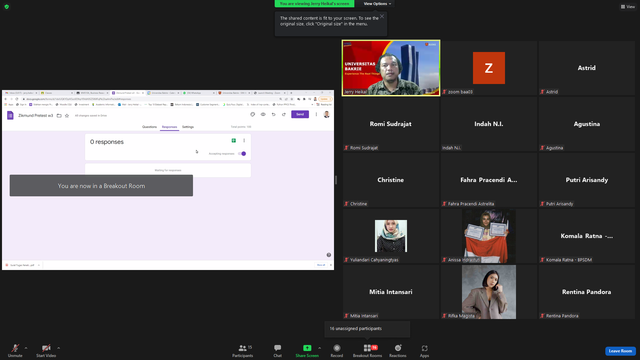Open the Reactions menu
This screenshot has width=640, height=360.
[x=398, y=350]
